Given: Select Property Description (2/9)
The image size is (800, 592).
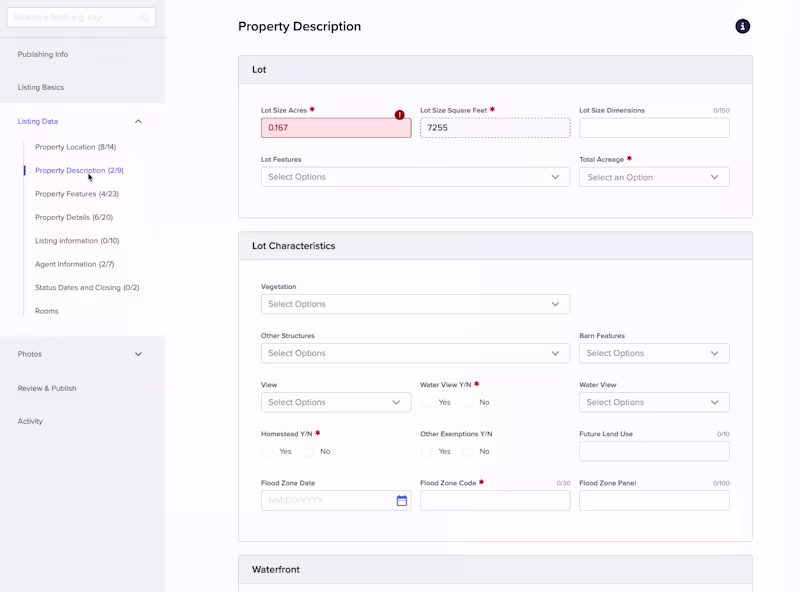Looking at the screenshot, I should click(79, 170).
